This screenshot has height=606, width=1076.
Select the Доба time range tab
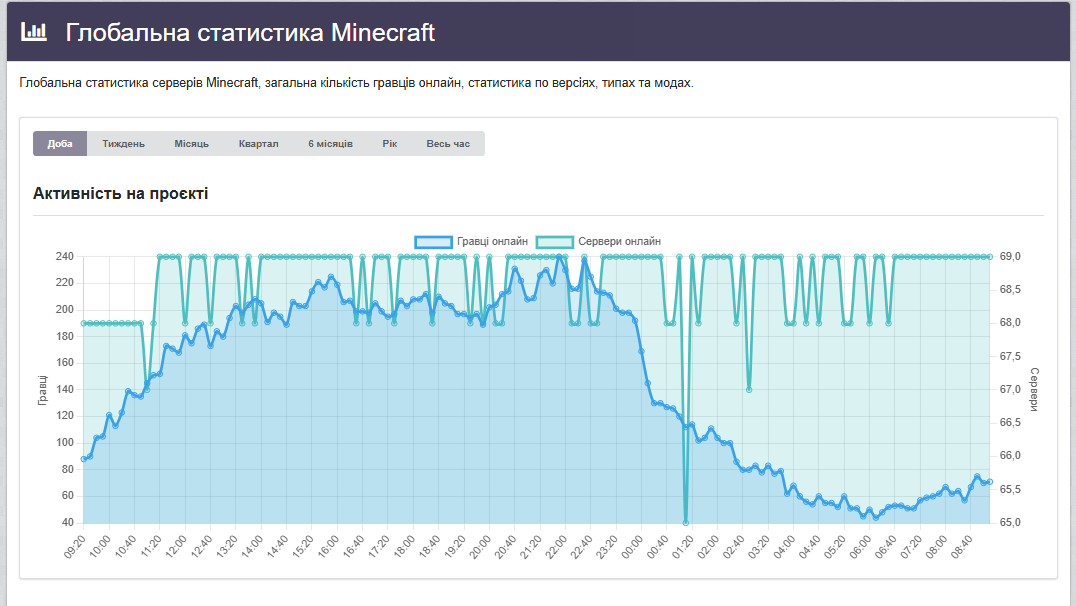click(x=60, y=143)
